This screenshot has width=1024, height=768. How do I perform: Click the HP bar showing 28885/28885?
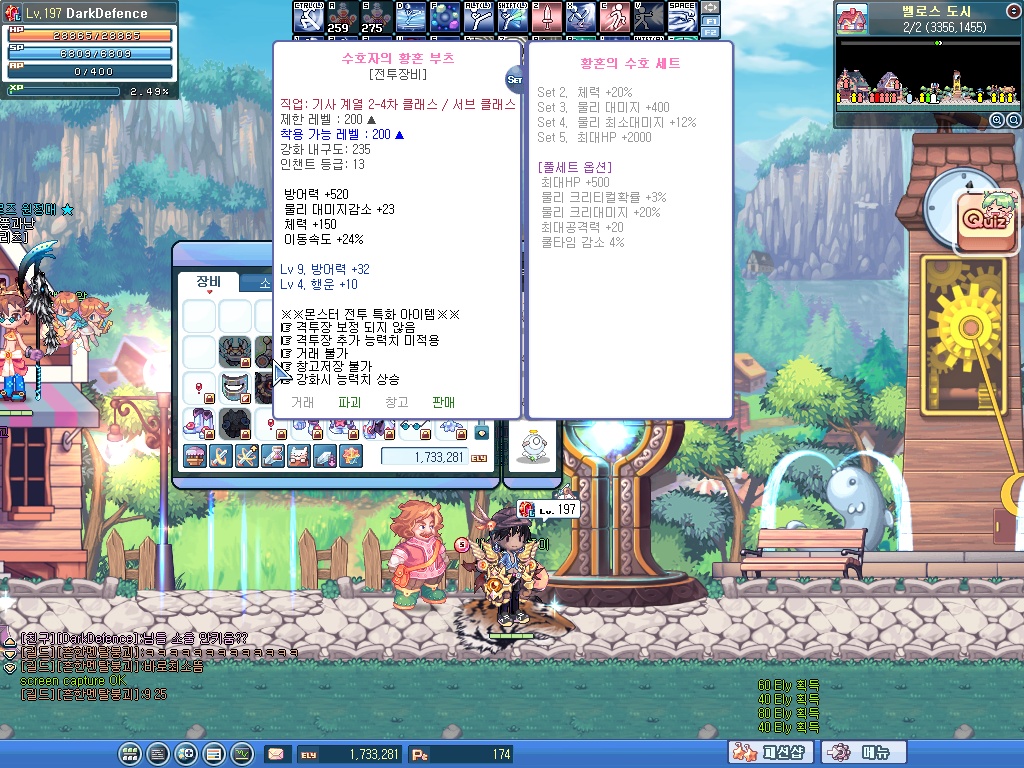pyautogui.click(x=90, y=35)
